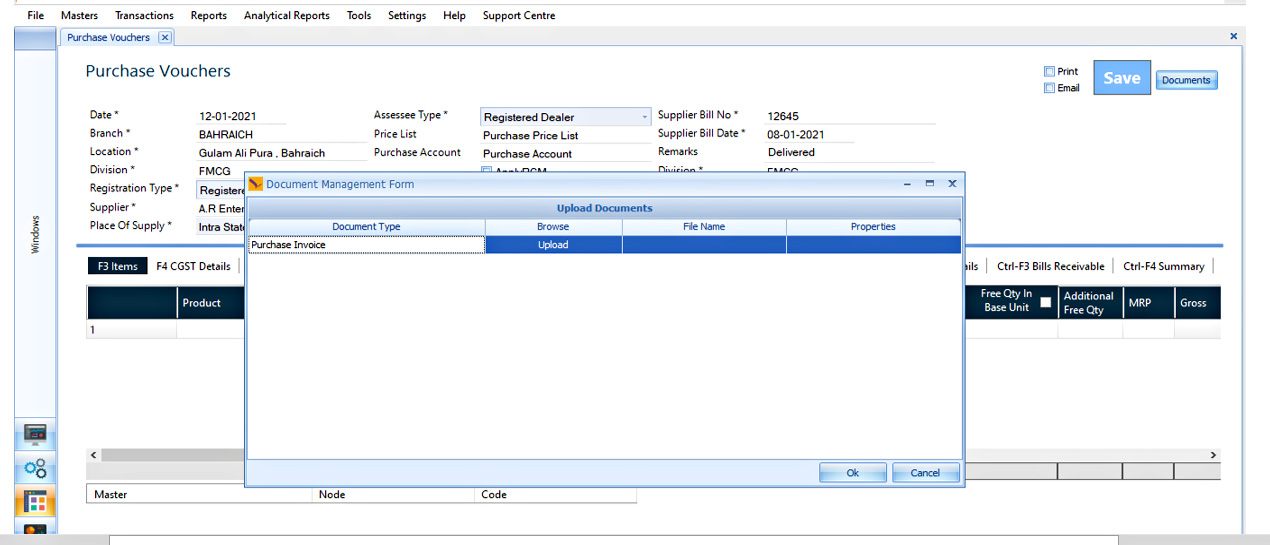Click the Supplier Bill No input field

pyautogui.click(x=849, y=116)
